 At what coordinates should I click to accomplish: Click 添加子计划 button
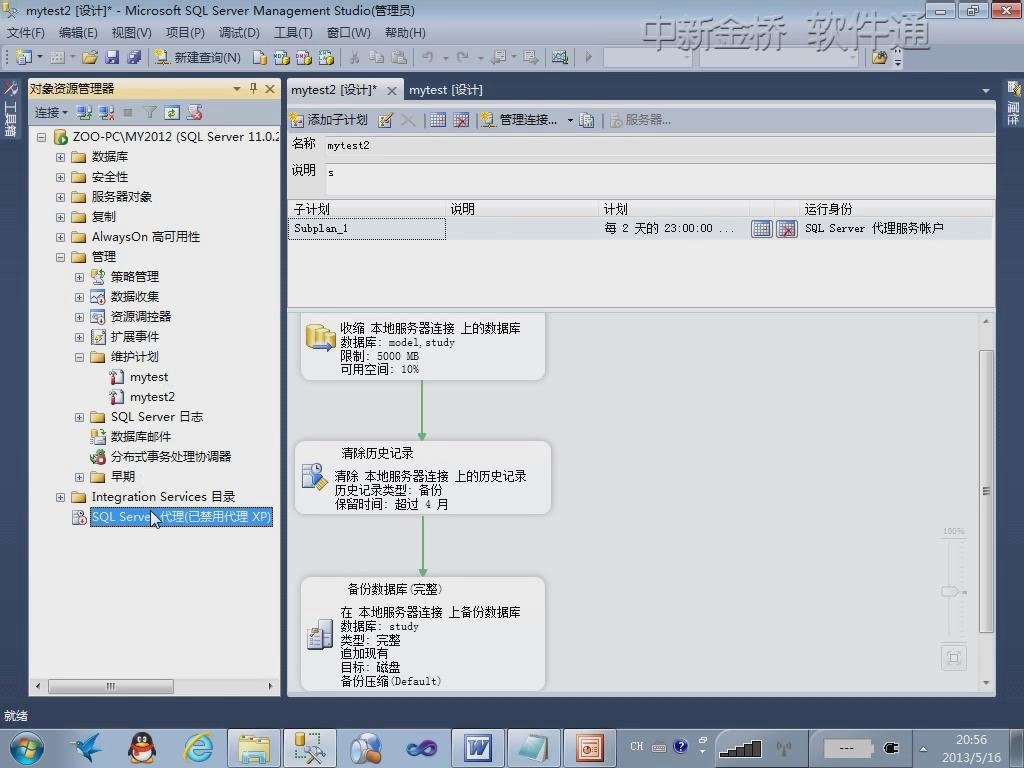tap(329, 120)
